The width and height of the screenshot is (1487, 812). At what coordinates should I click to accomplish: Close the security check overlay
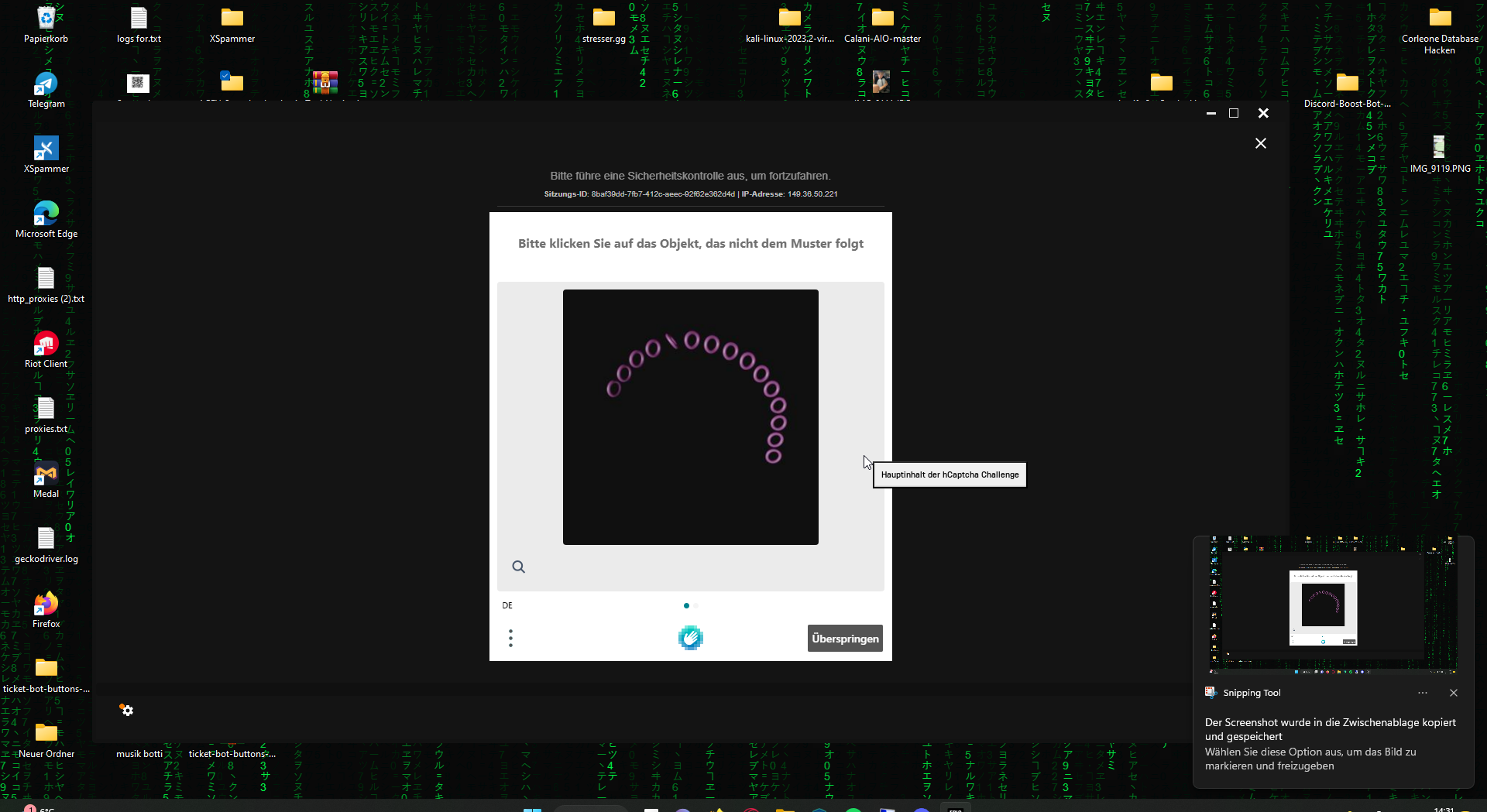point(1261,143)
